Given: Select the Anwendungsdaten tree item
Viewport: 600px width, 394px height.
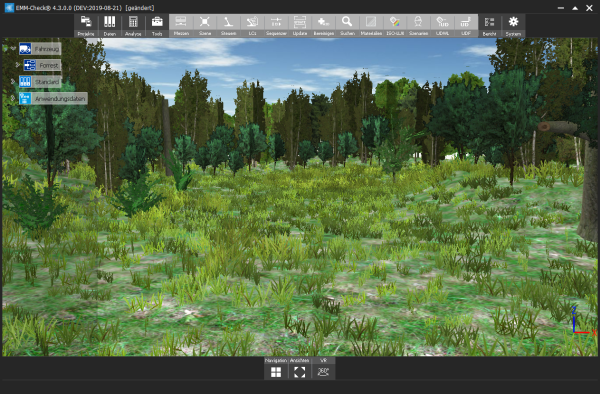Looking at the screenshot, I should pos(53,98).
